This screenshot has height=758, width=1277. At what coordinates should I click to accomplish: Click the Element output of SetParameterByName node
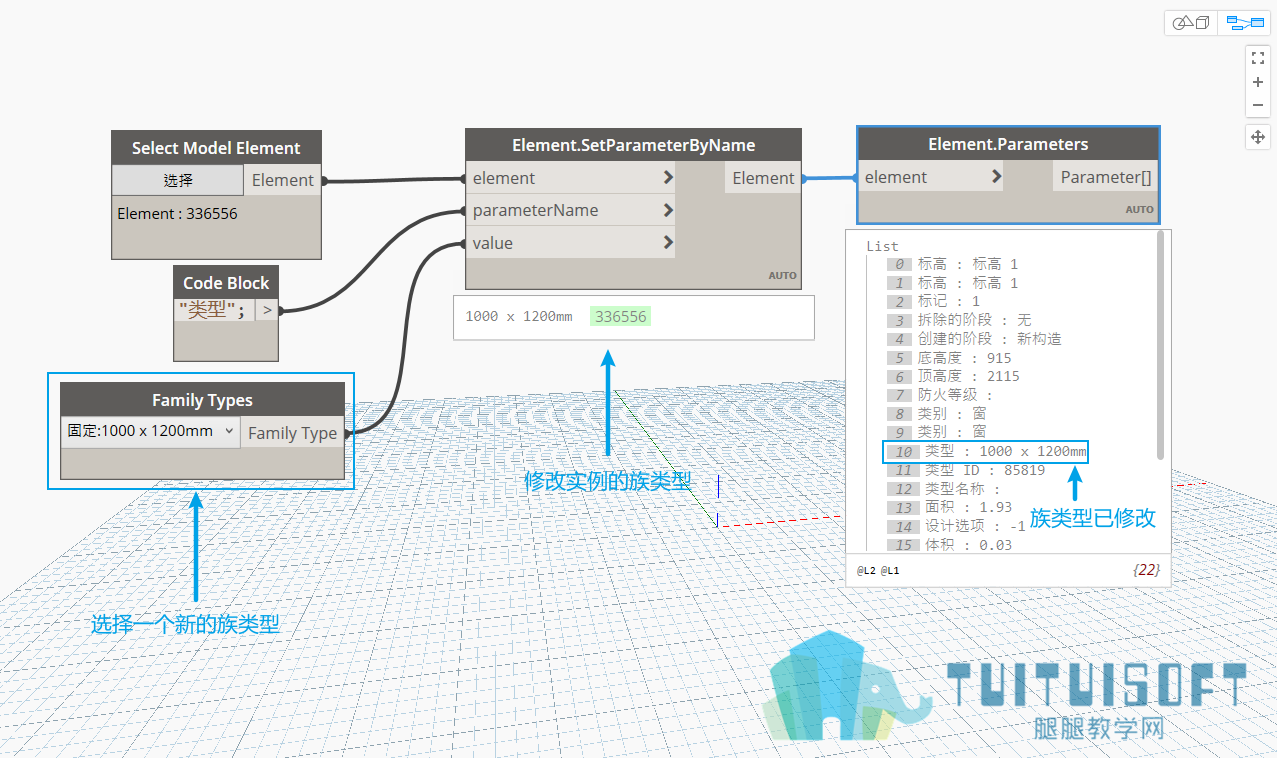click(x=763, y=178)
